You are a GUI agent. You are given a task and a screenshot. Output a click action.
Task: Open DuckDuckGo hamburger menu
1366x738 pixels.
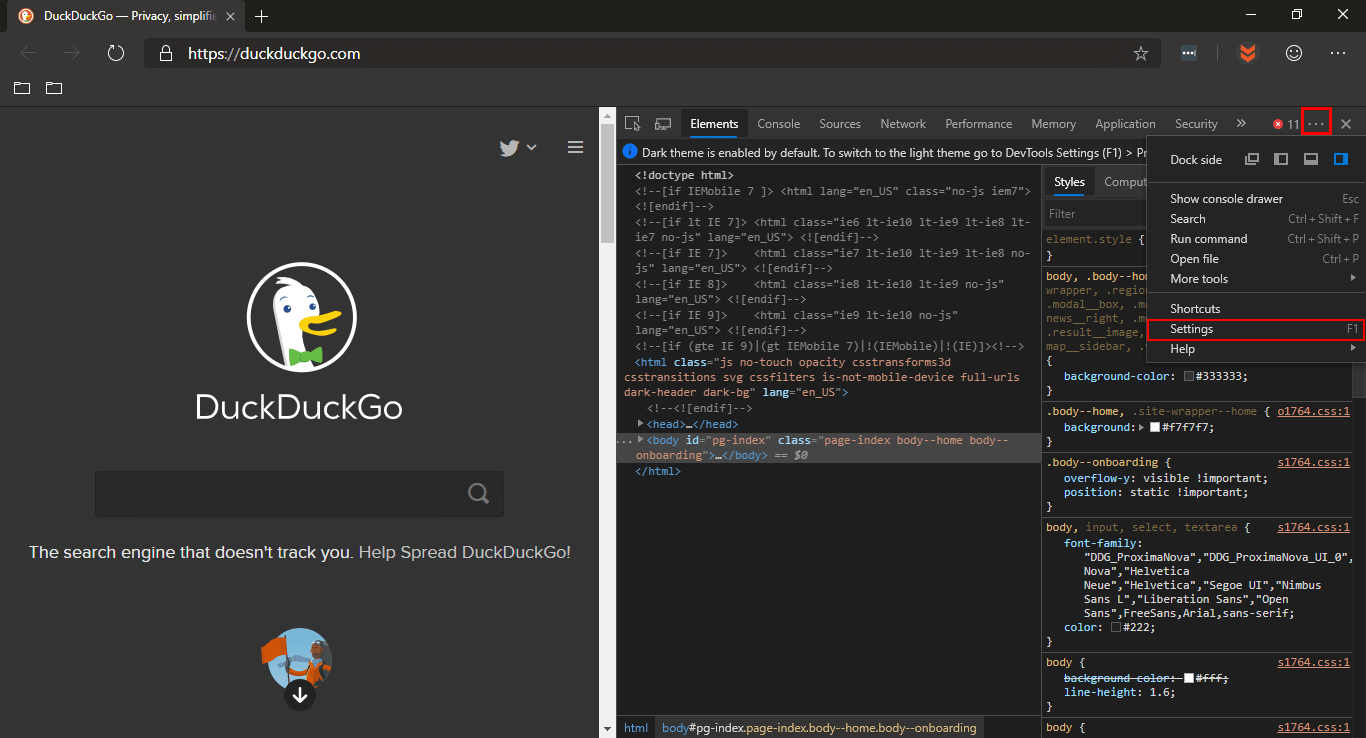(575, 147)
